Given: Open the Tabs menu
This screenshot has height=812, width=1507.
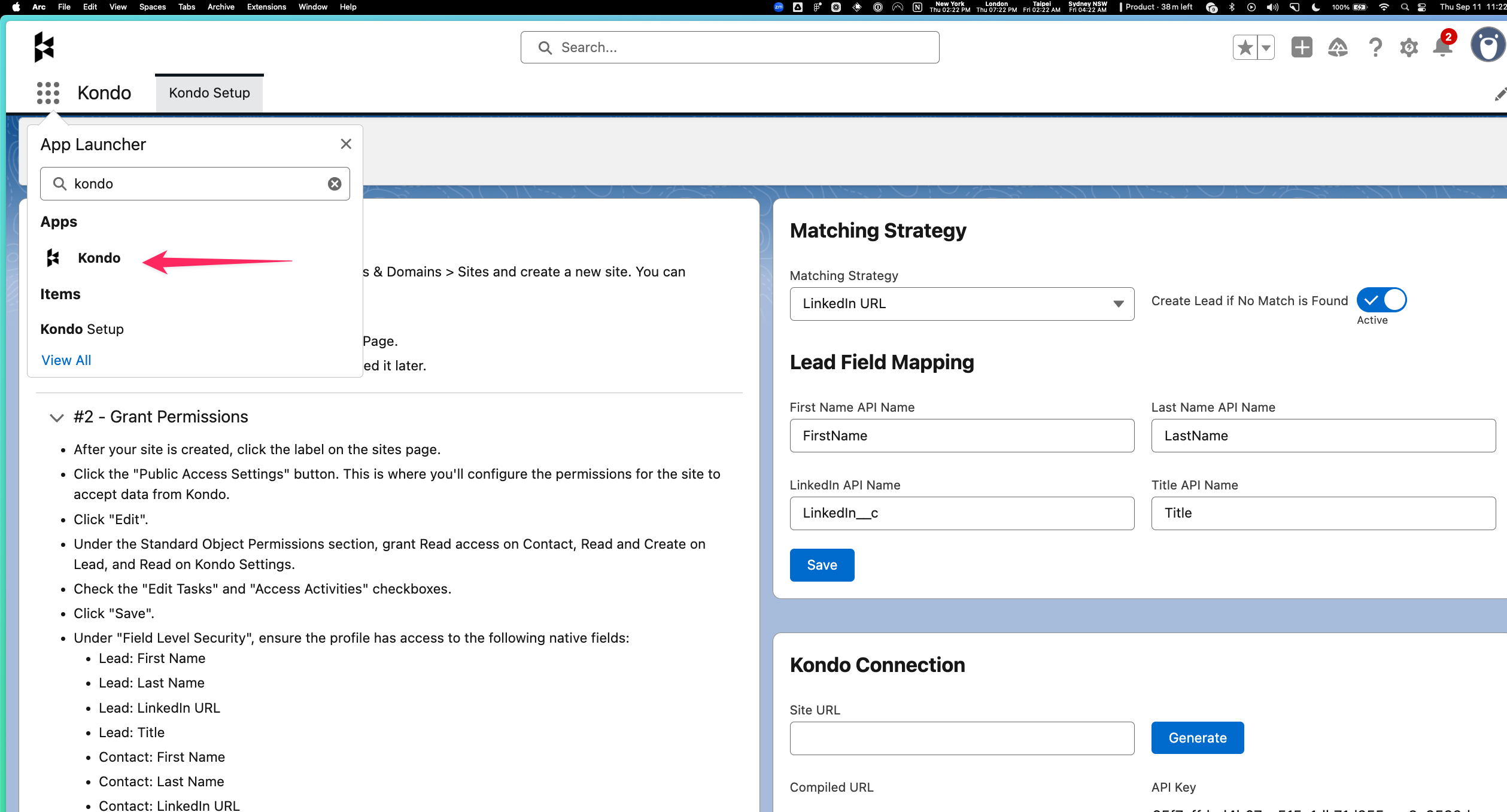Looking at the screenshot, I should [187, 7].
